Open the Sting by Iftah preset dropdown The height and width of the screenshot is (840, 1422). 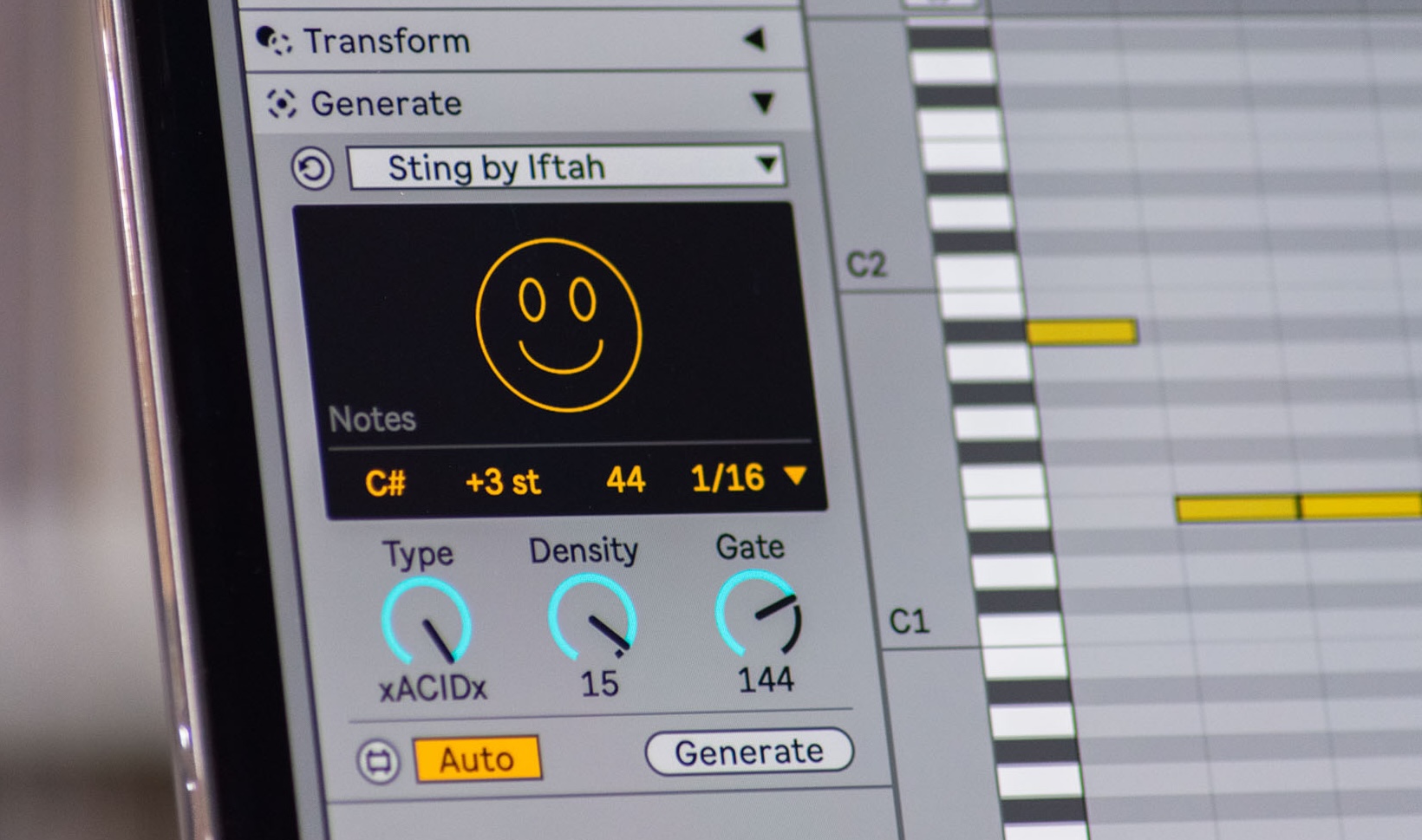pyautogui.click(x=564, y=166)
